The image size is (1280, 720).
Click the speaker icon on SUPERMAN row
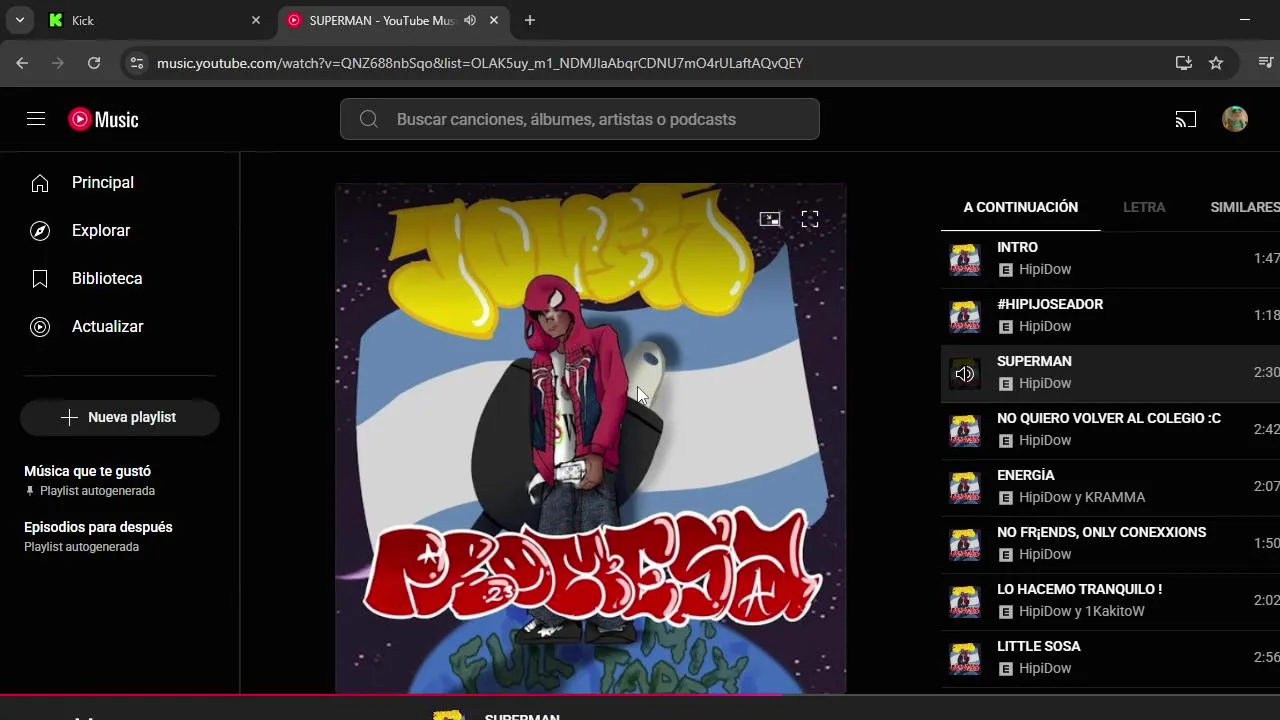[965, 374]
